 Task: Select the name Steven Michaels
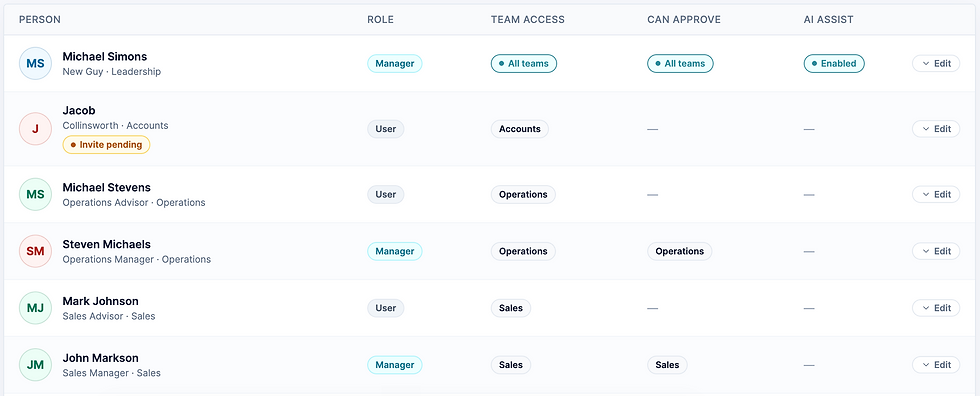pyautogui.click(x=106, y=244)
